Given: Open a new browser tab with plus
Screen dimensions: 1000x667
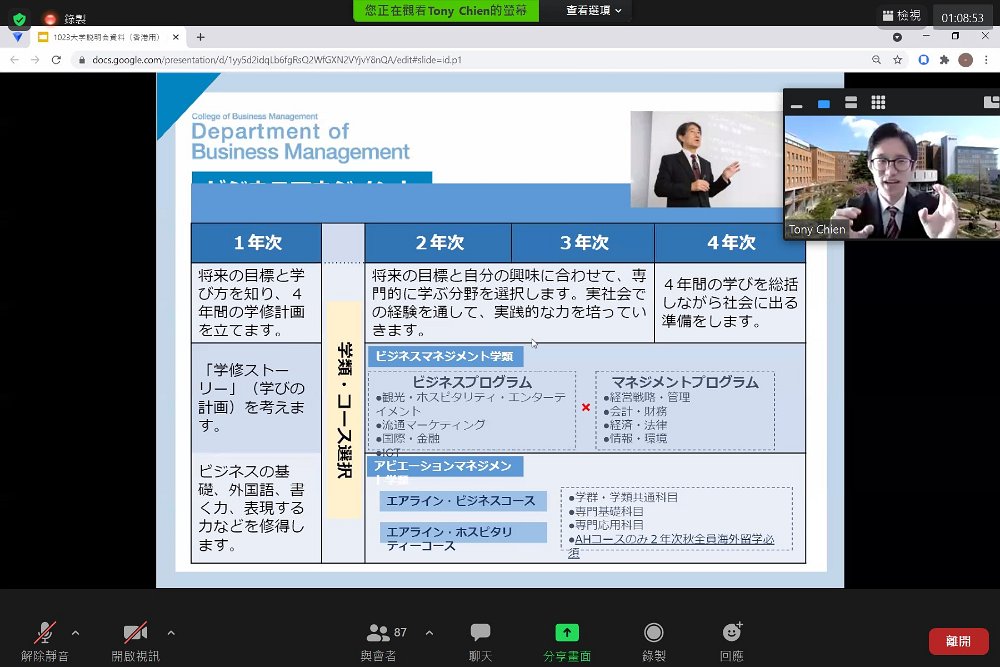Looking at the screenshot, I should pyautogui.click(x=200, y=38).
